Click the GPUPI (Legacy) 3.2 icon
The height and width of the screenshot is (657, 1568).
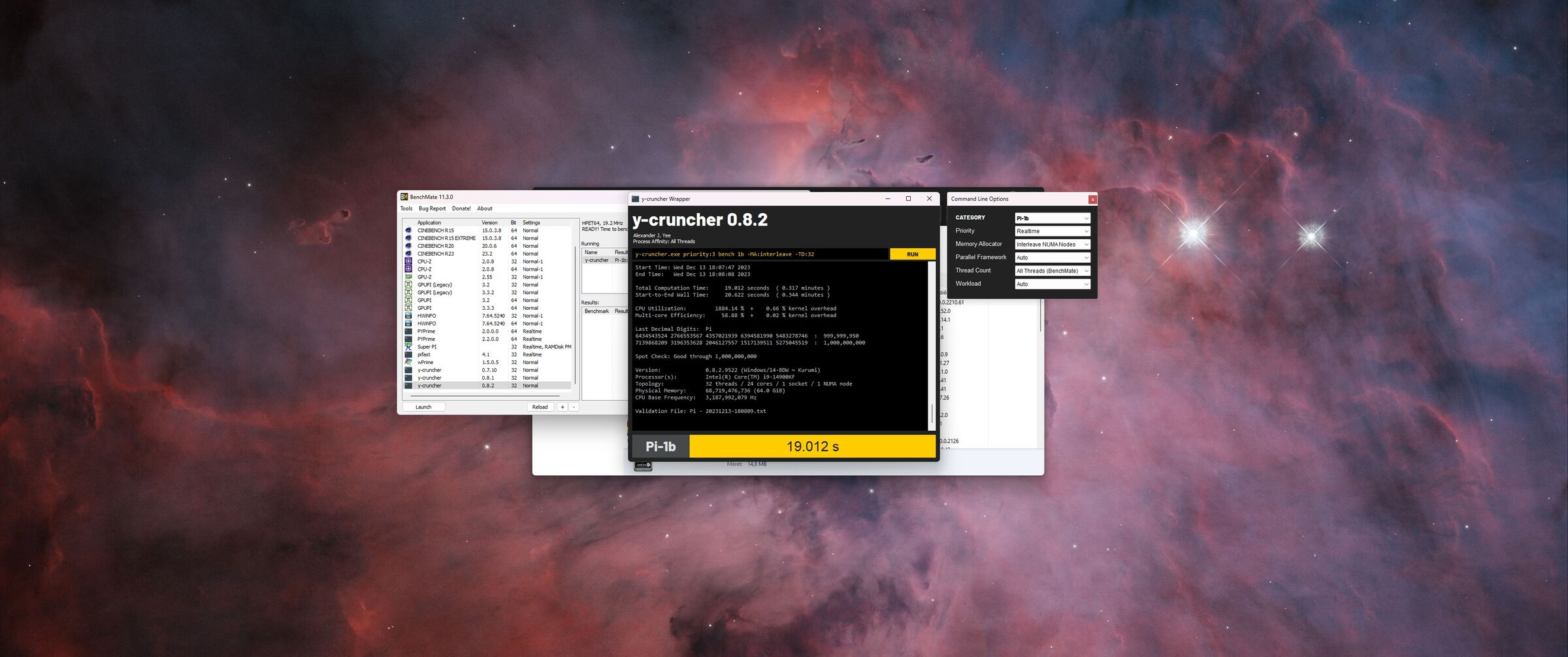click(408, 284)
